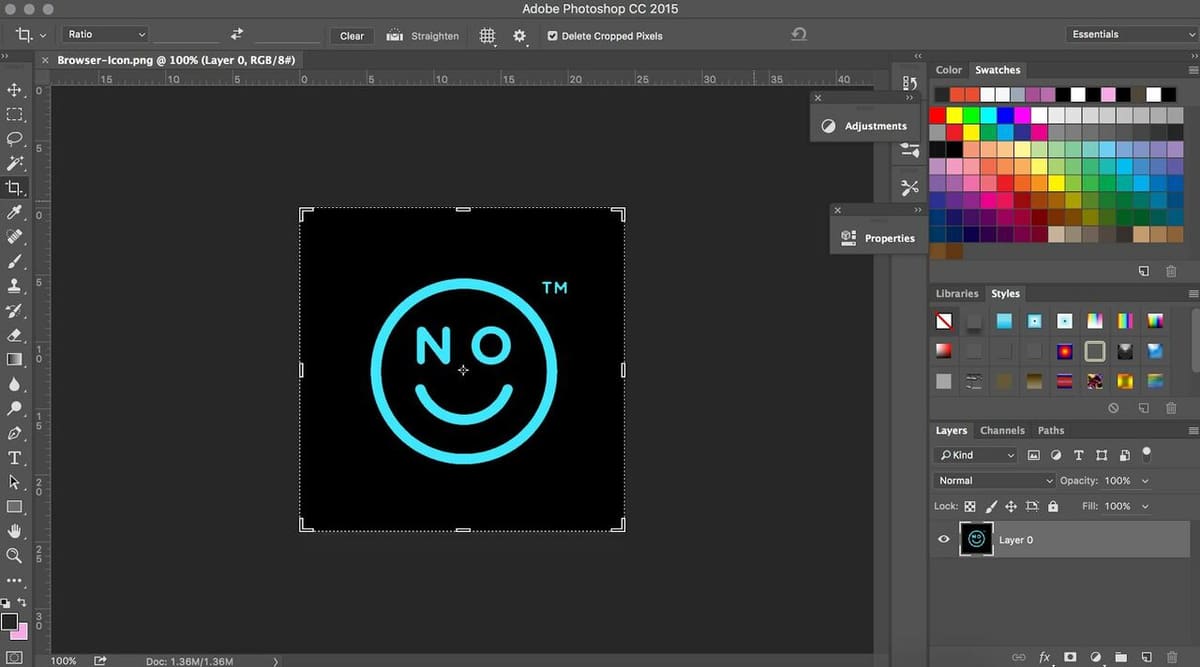Select the Blur tool

(x=14, y=384)
